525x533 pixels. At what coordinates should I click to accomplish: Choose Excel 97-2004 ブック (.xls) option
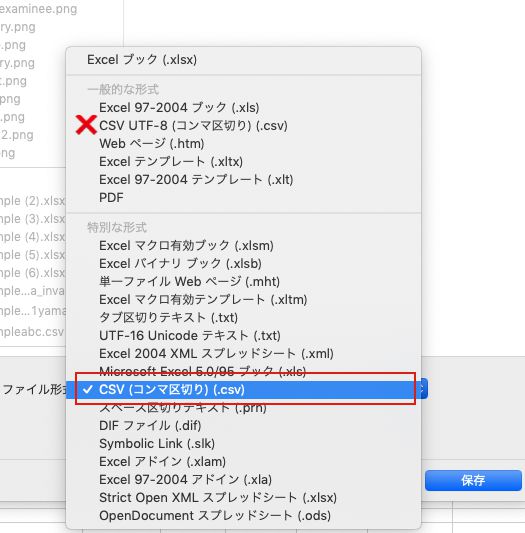(x=243, y=107)
